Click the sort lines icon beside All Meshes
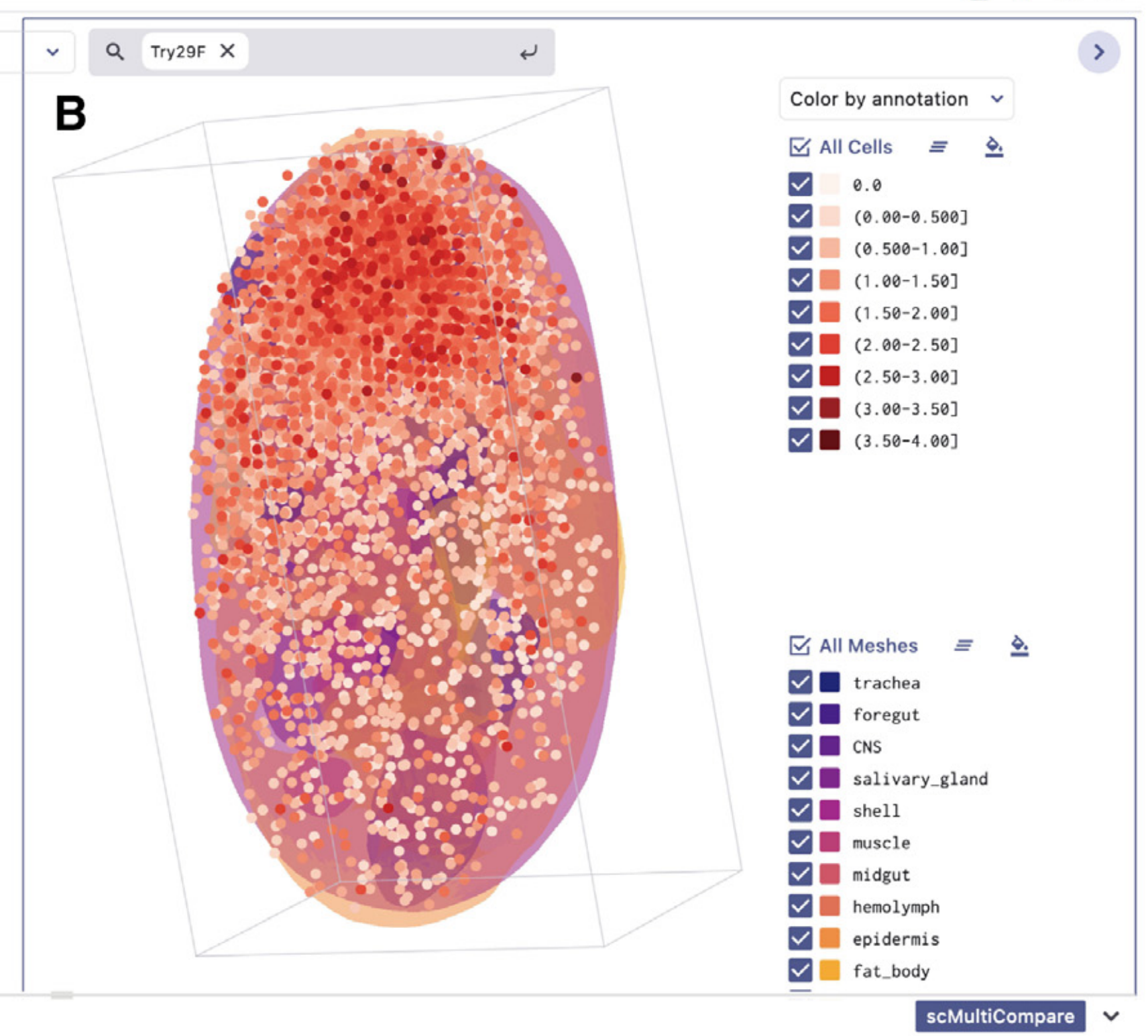The image size is (1148, 1036). coord(964,645)
